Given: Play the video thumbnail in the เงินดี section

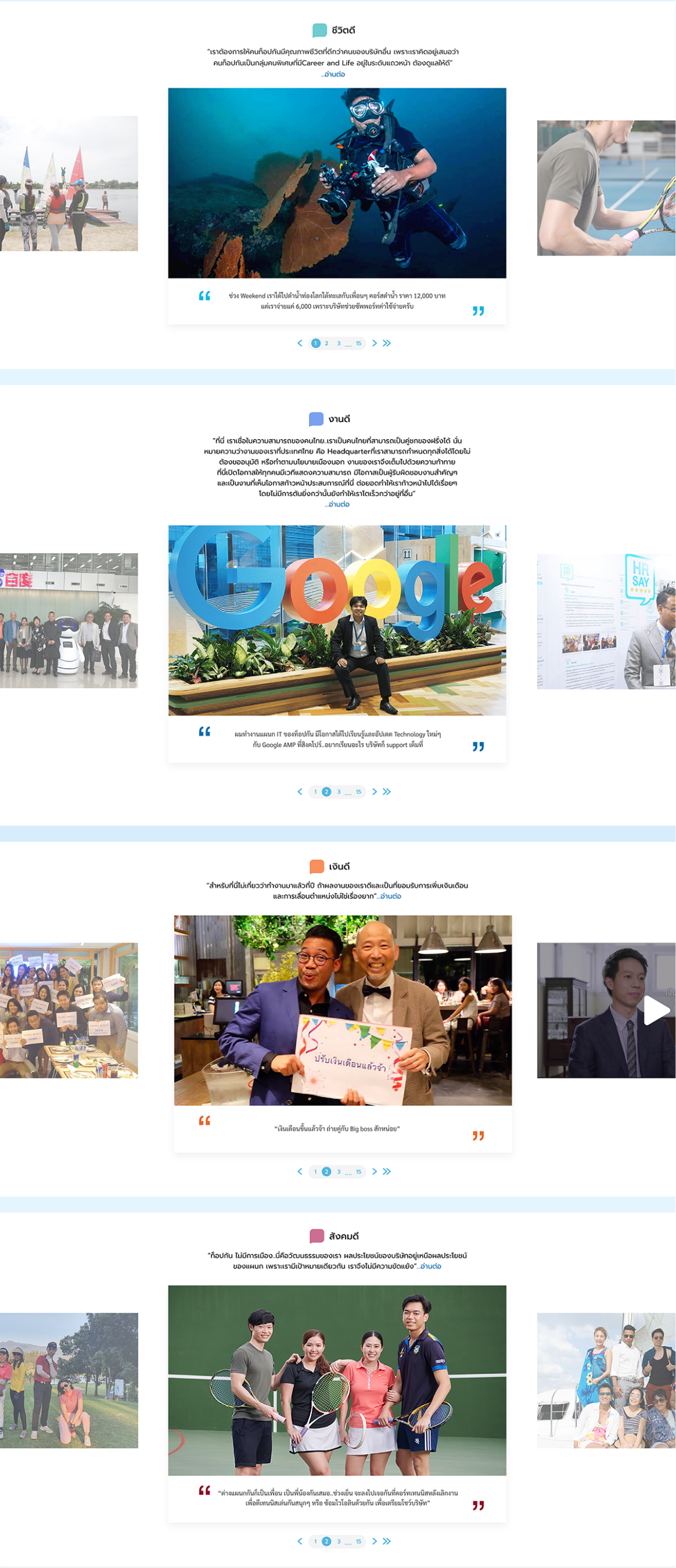Looking at the screenshot, I should [x=656, y=1010].
